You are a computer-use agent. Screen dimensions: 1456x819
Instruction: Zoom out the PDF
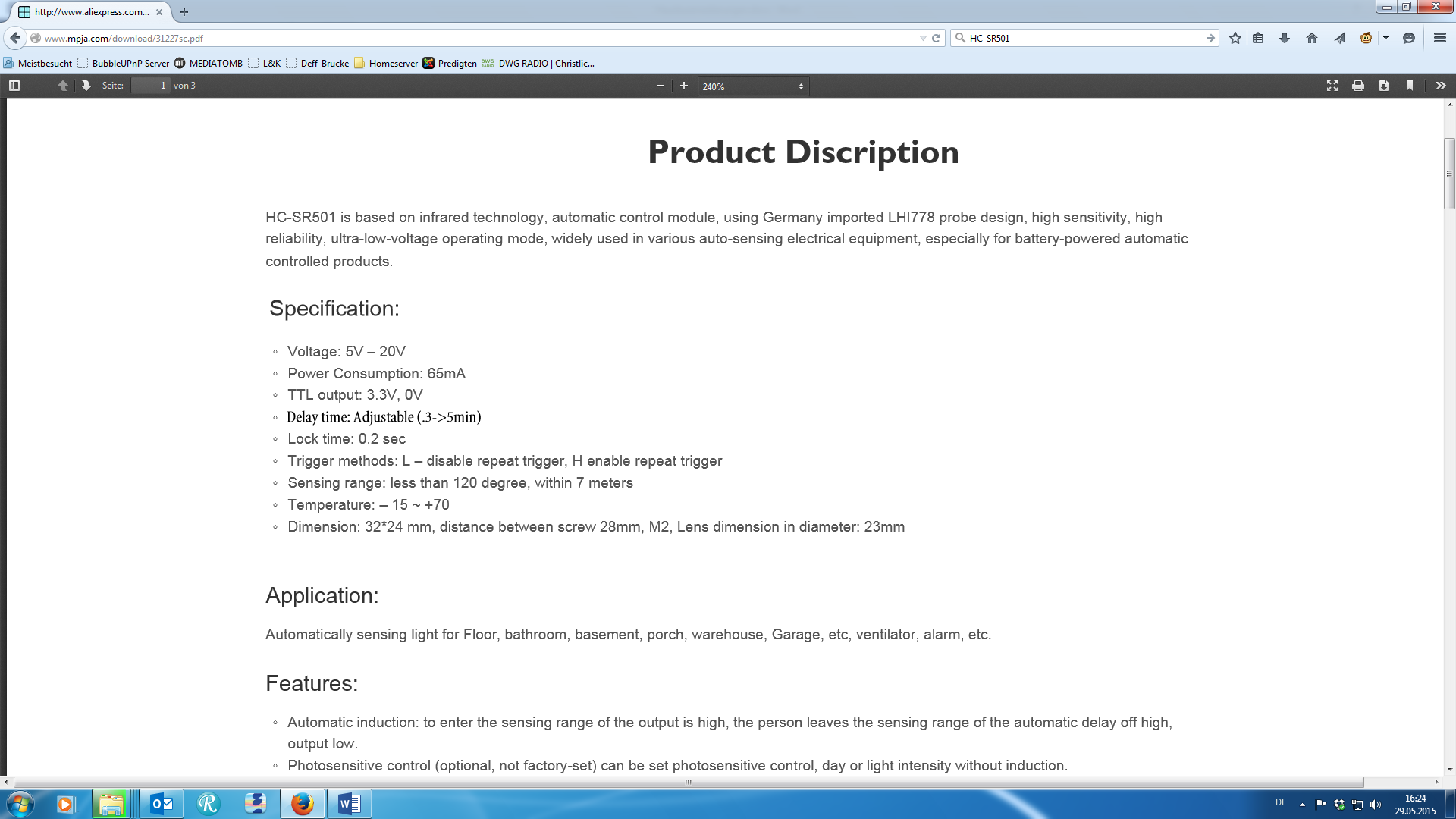[661, 86]
